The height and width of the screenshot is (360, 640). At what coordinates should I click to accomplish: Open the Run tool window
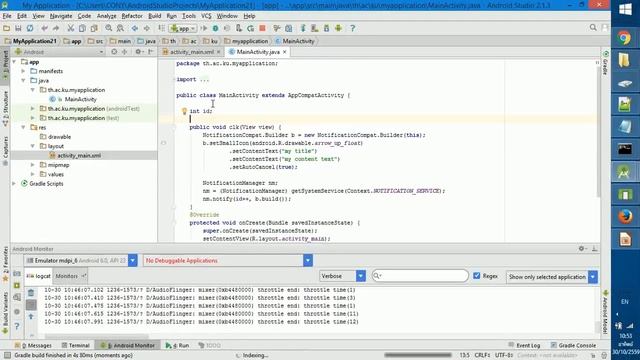[x=178, y=345]
